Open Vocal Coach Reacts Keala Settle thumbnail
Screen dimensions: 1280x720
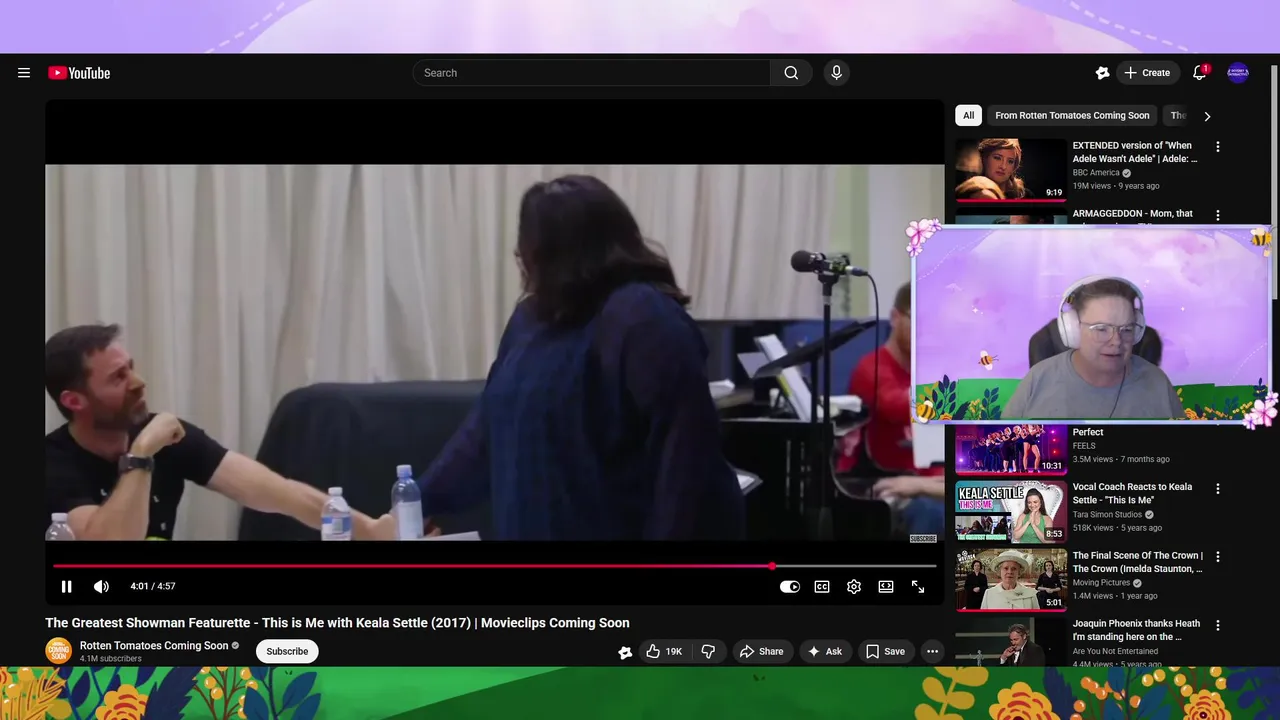[x=1011, y=511]
